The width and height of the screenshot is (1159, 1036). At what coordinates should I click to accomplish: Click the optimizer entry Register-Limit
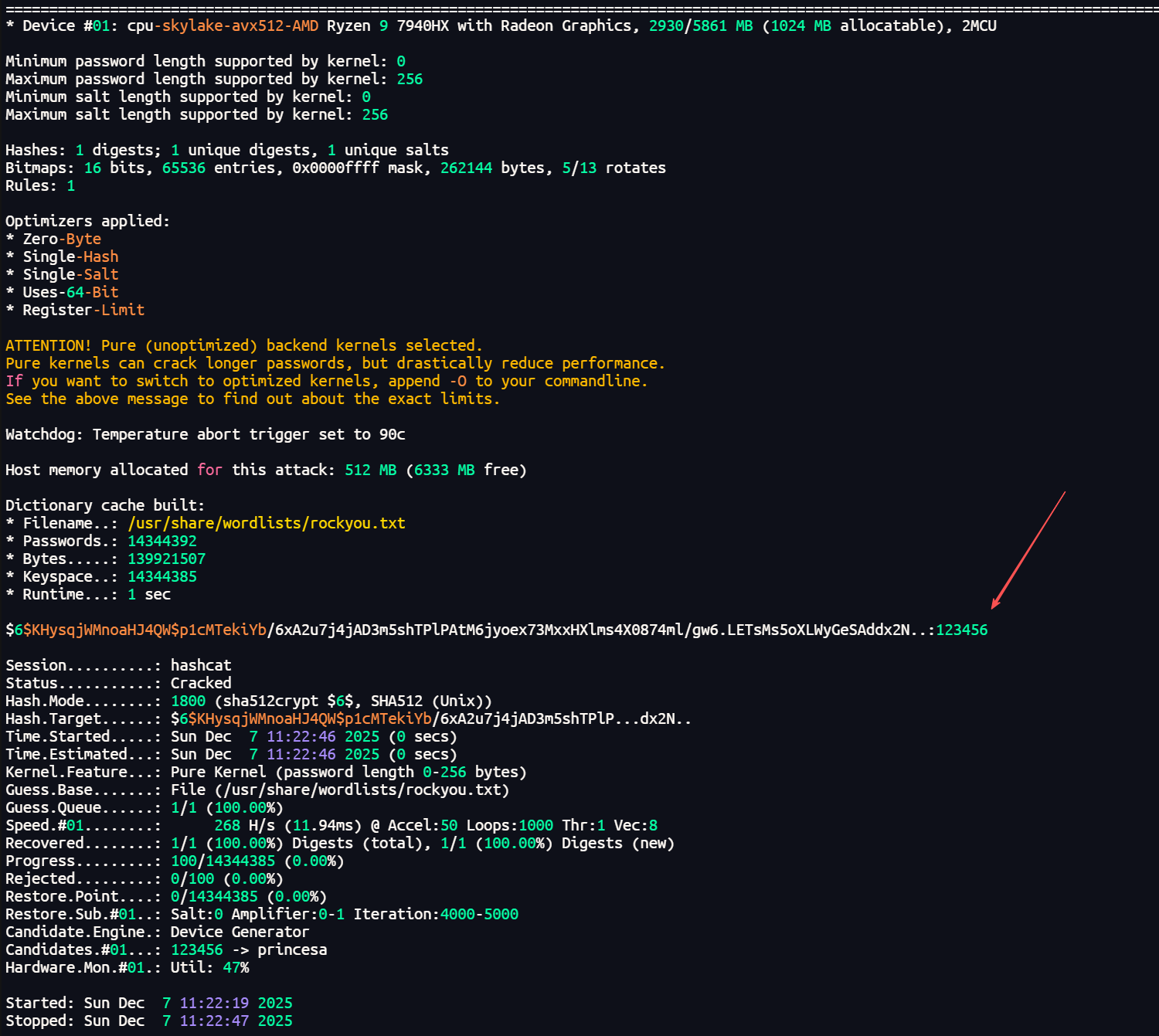point(83,310)
